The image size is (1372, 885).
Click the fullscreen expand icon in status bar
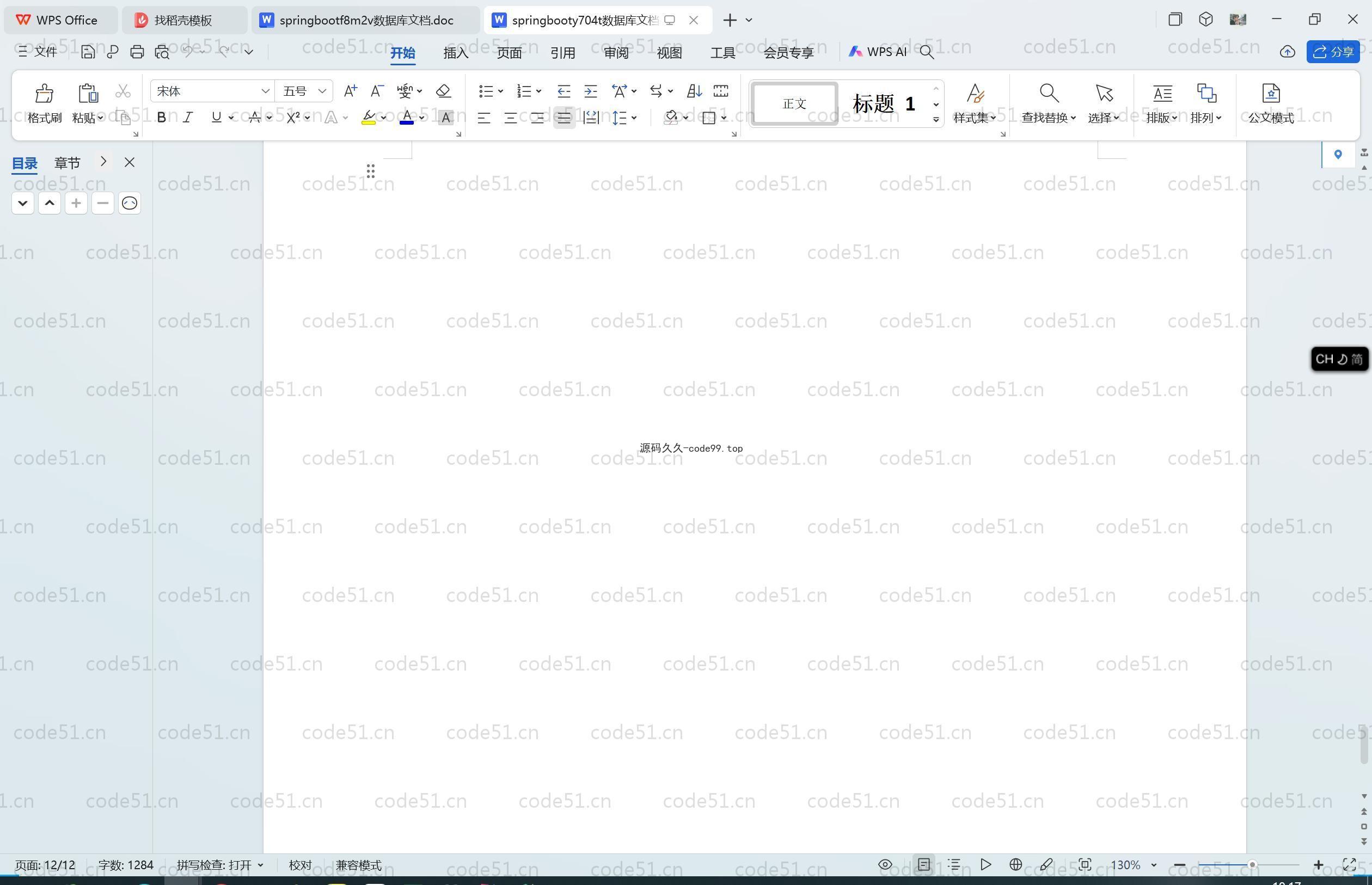point(1349,864)
